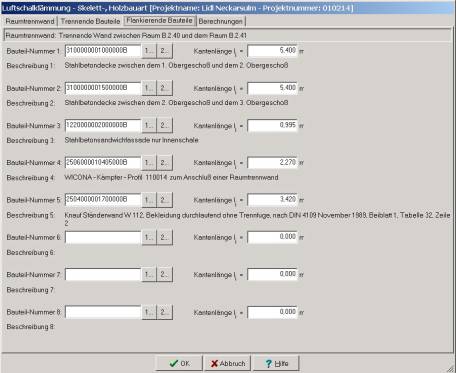Screen dimensions: 456x373
Task: Click the Beschreibung 3 text 'Stahlbetonsandwichfassade nur Innenschale'
Action: coord(131,140)
